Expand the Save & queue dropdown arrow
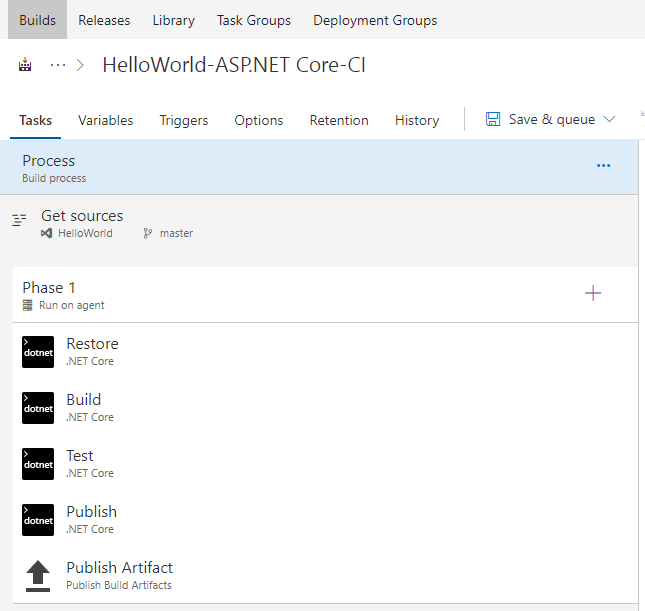This screenshot has width=645, height=611. 610,119
